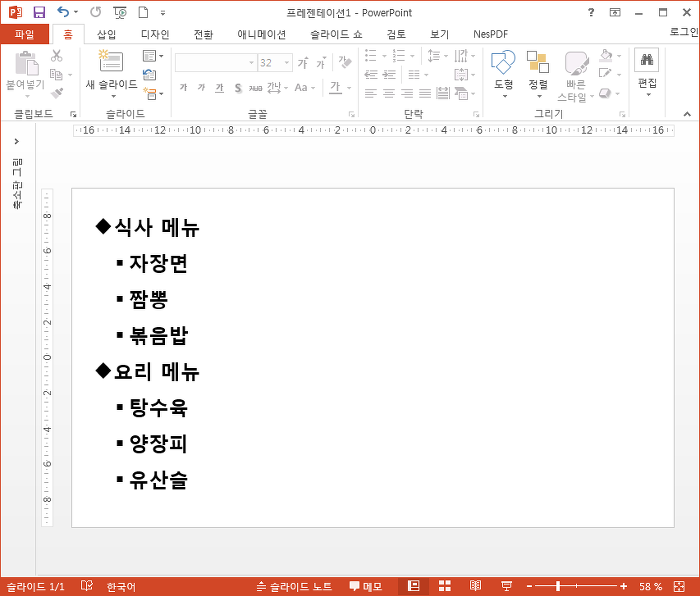Click the Format Painter brush icon

coord(57,93)
